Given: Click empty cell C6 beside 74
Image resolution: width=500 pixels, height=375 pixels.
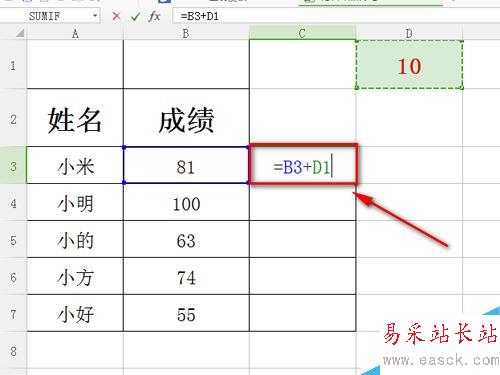Looking at the screenshot, I should [302, 276].
